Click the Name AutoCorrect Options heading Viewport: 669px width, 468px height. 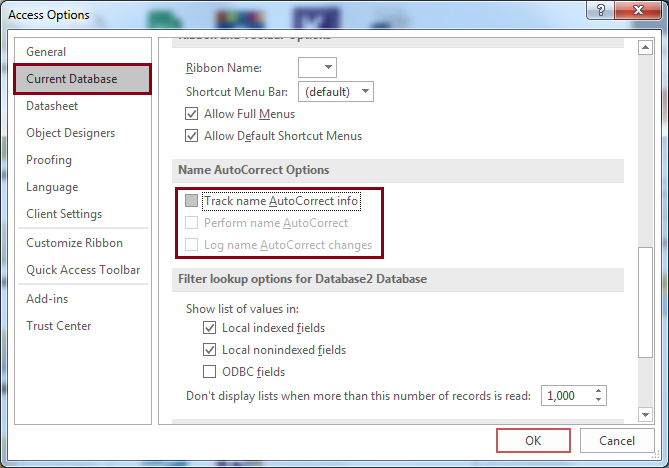[253, 170]
